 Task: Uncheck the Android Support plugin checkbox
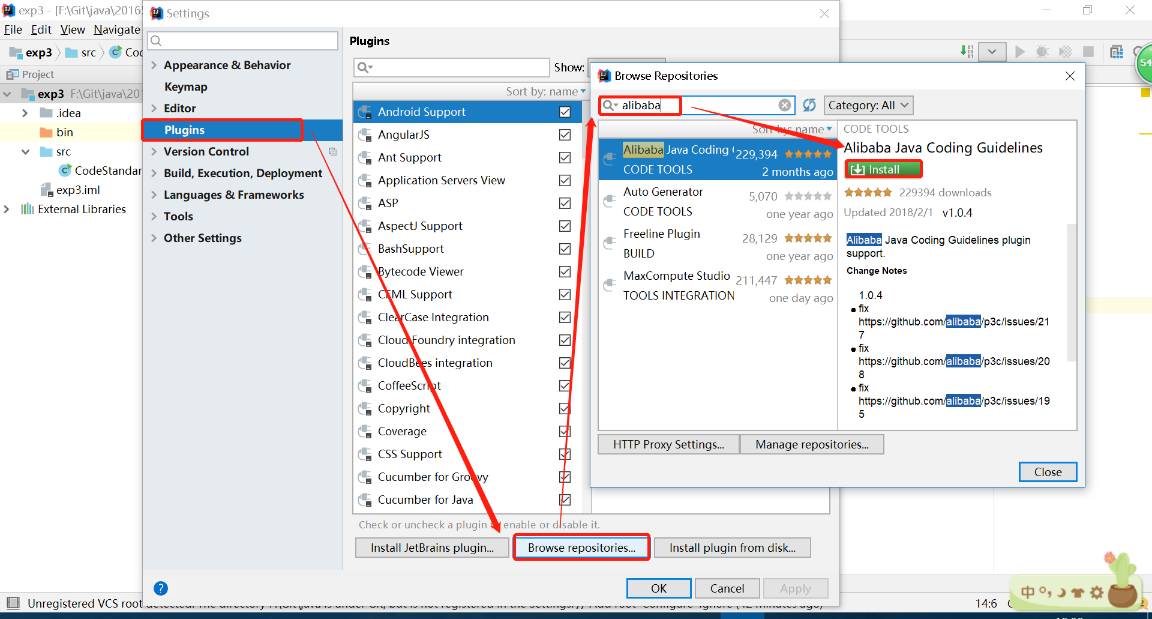pyautogui.click(x=564, y=112)
